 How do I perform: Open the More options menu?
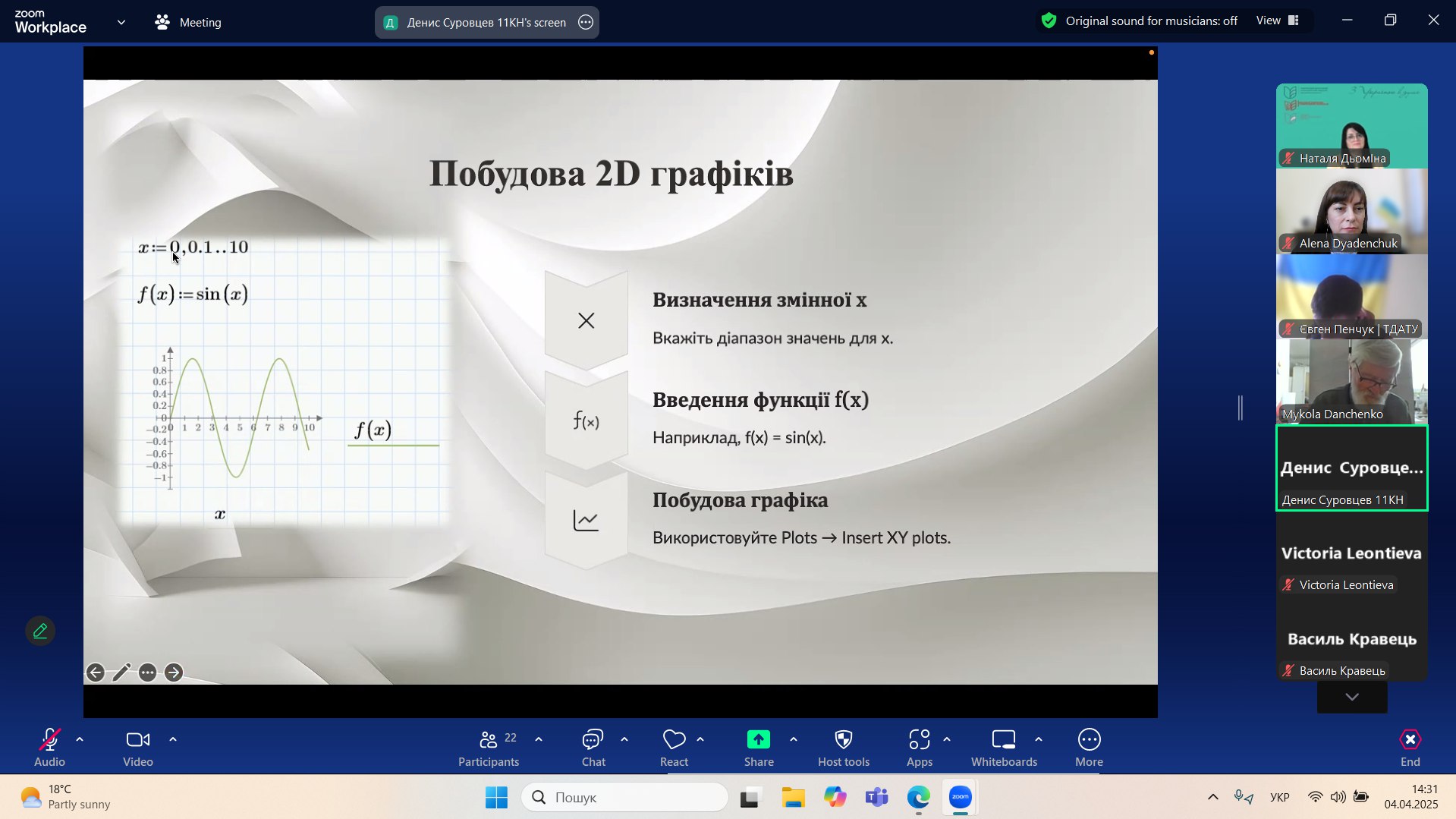tap(1089, 748)
